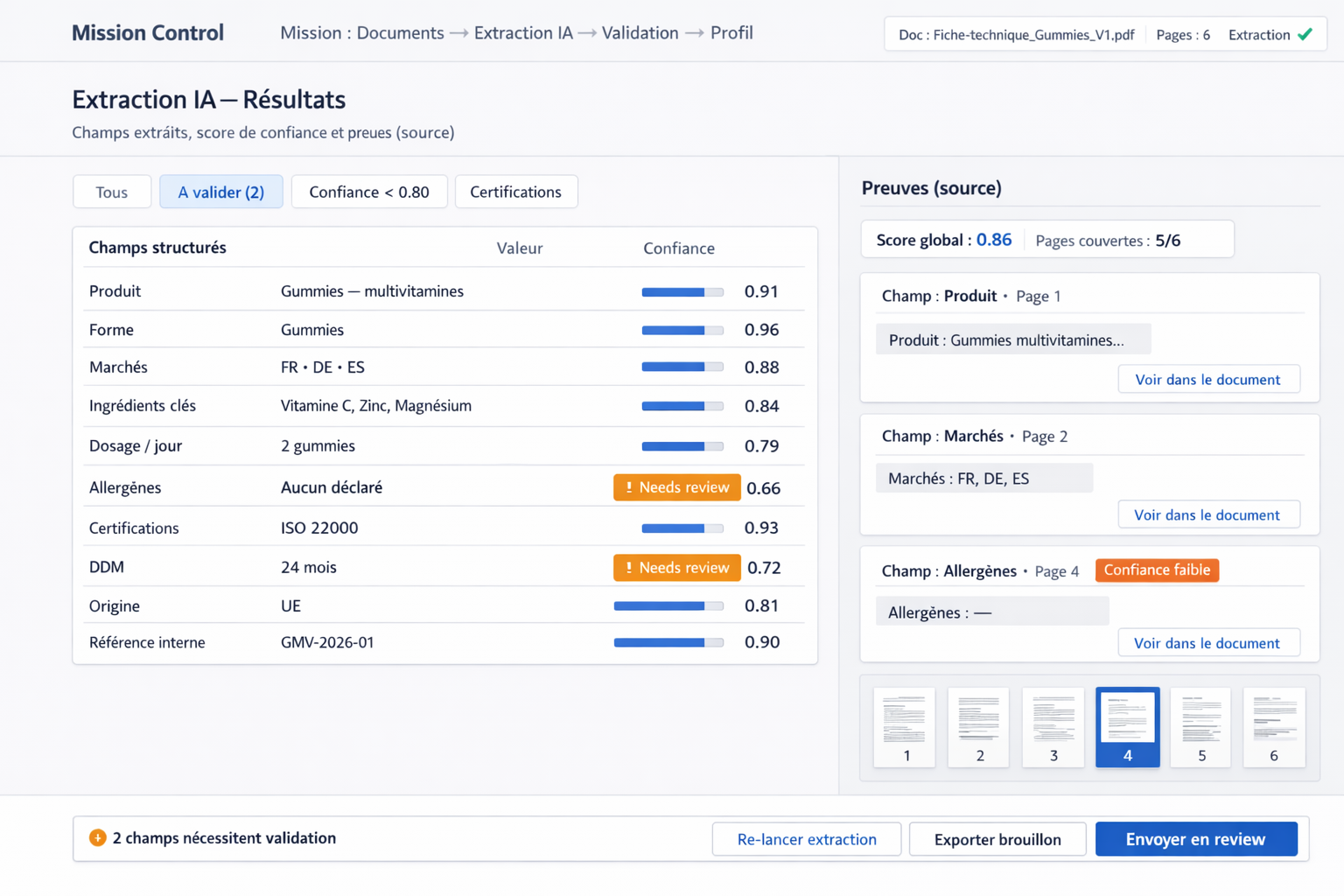Click the green extraction checkmark icon
1344x896 pixels.
[x=1305, y=35]
